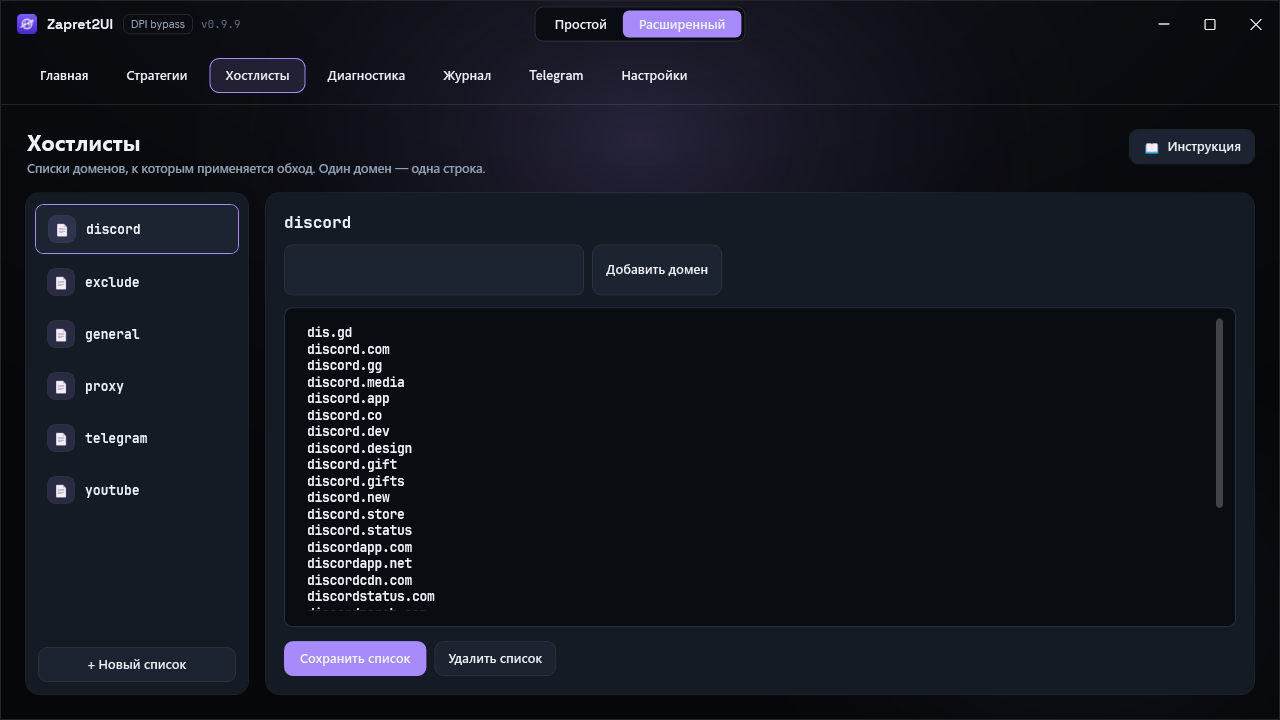
Task: Minimize the Zapret2UI window
Action: click(1164, 24)
